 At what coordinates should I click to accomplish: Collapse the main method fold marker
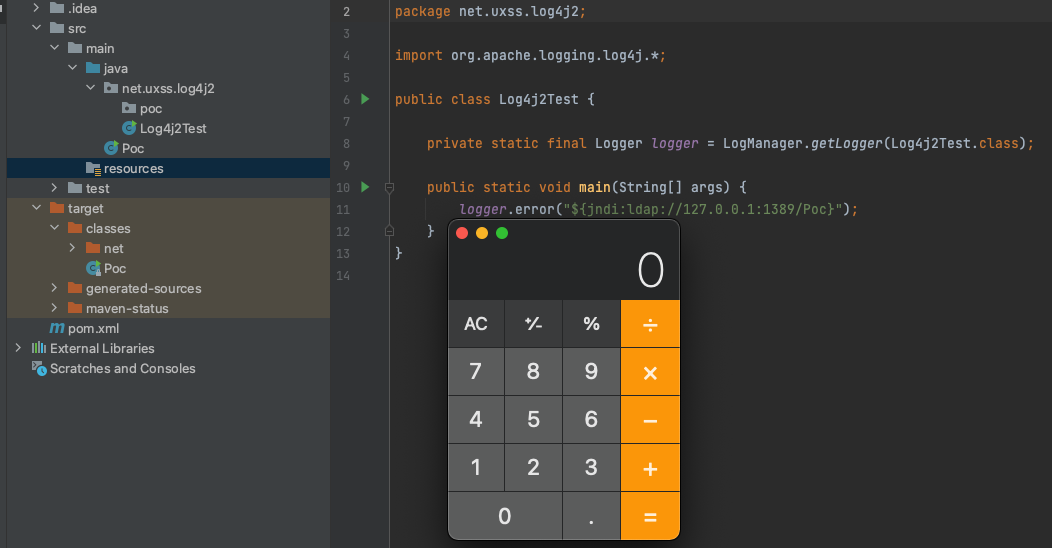coord(390,187)
